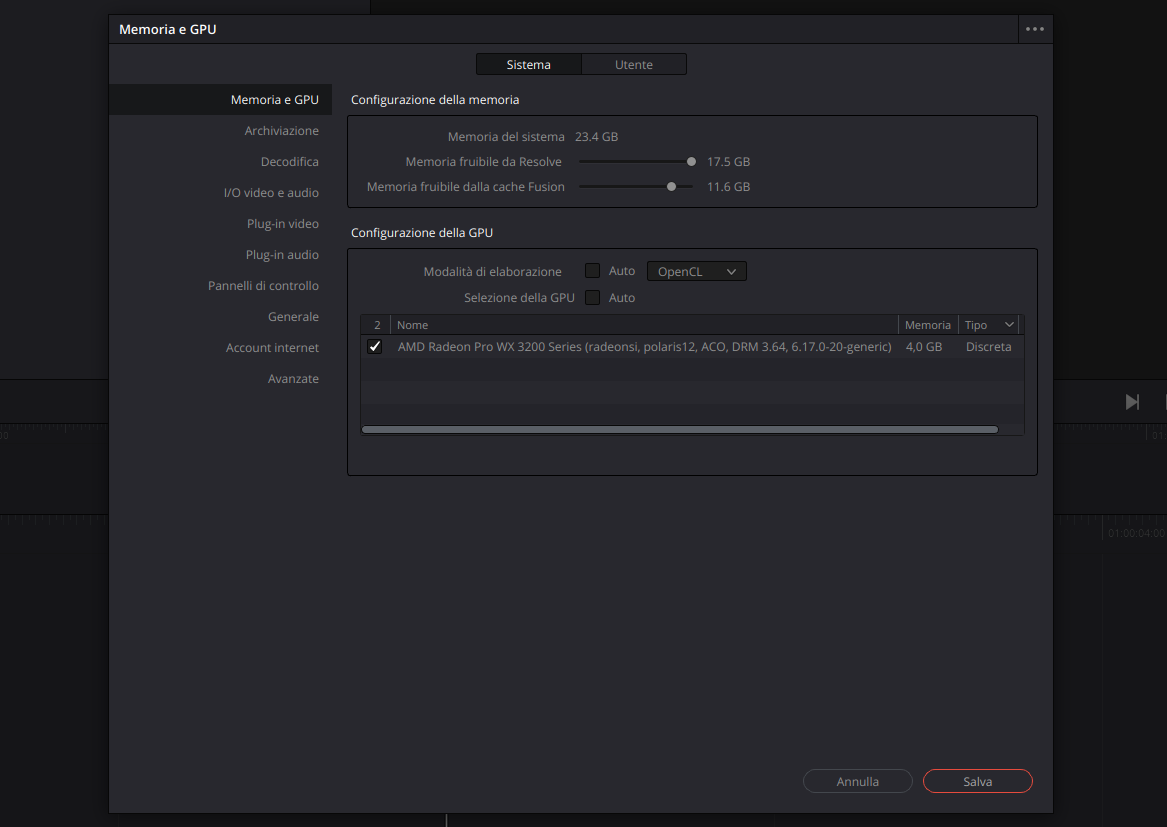Screen dimensions: 1167x827
Task: Click the Memoria fruibile da Resolve slider handle
Action: tap(691, 162)
